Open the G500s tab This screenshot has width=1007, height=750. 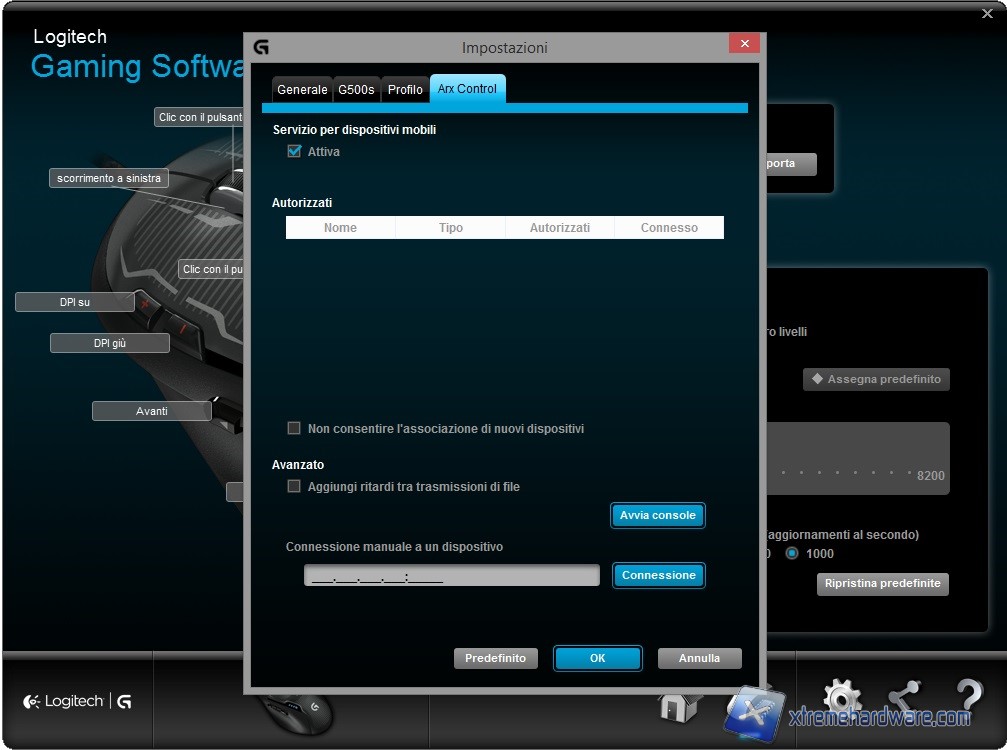tap(356, 90)
